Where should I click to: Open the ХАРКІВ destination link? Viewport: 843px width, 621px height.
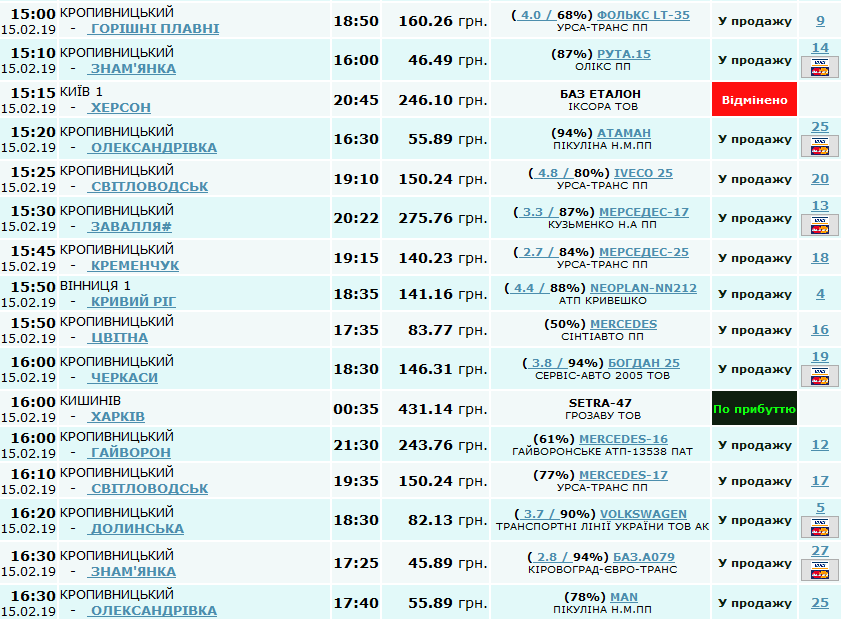tap(117, 417)
